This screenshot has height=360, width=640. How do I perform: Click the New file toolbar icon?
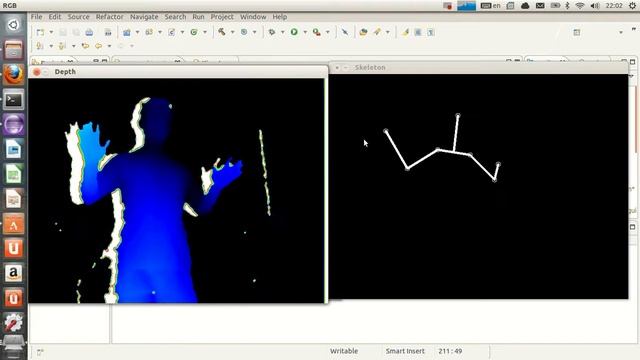[40, 32]
